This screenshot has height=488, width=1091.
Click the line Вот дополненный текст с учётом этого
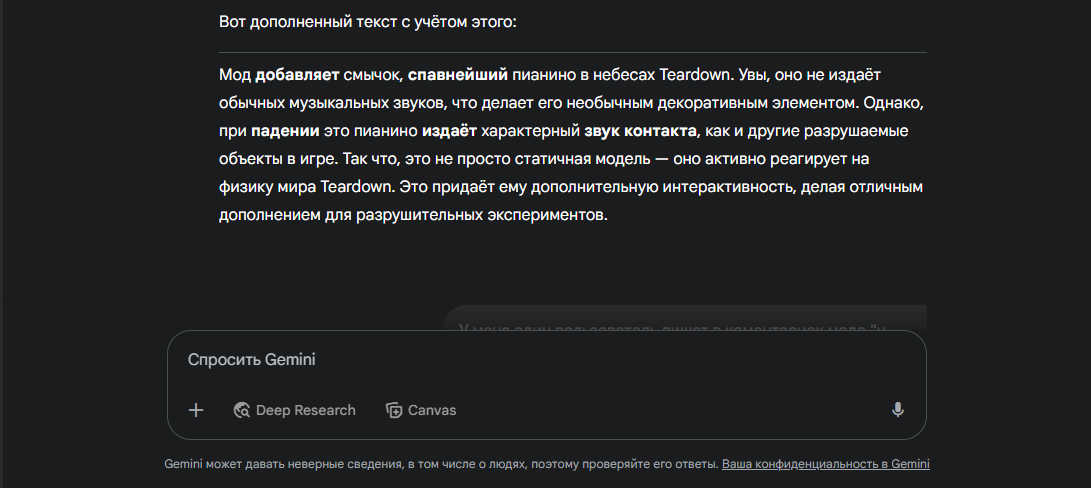click(x=368, y=22)
